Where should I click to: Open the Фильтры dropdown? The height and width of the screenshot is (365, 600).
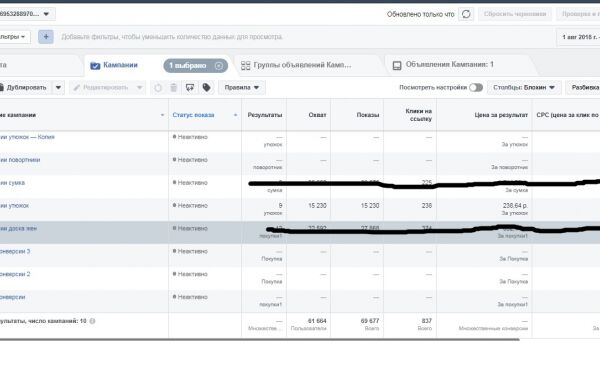tap(14, 37)
